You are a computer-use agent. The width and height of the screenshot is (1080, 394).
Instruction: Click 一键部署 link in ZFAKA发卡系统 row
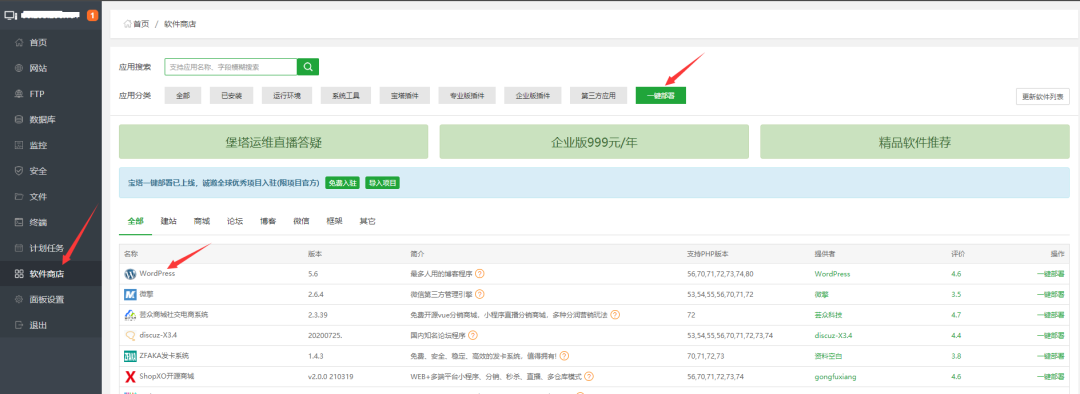[1050, 356]
